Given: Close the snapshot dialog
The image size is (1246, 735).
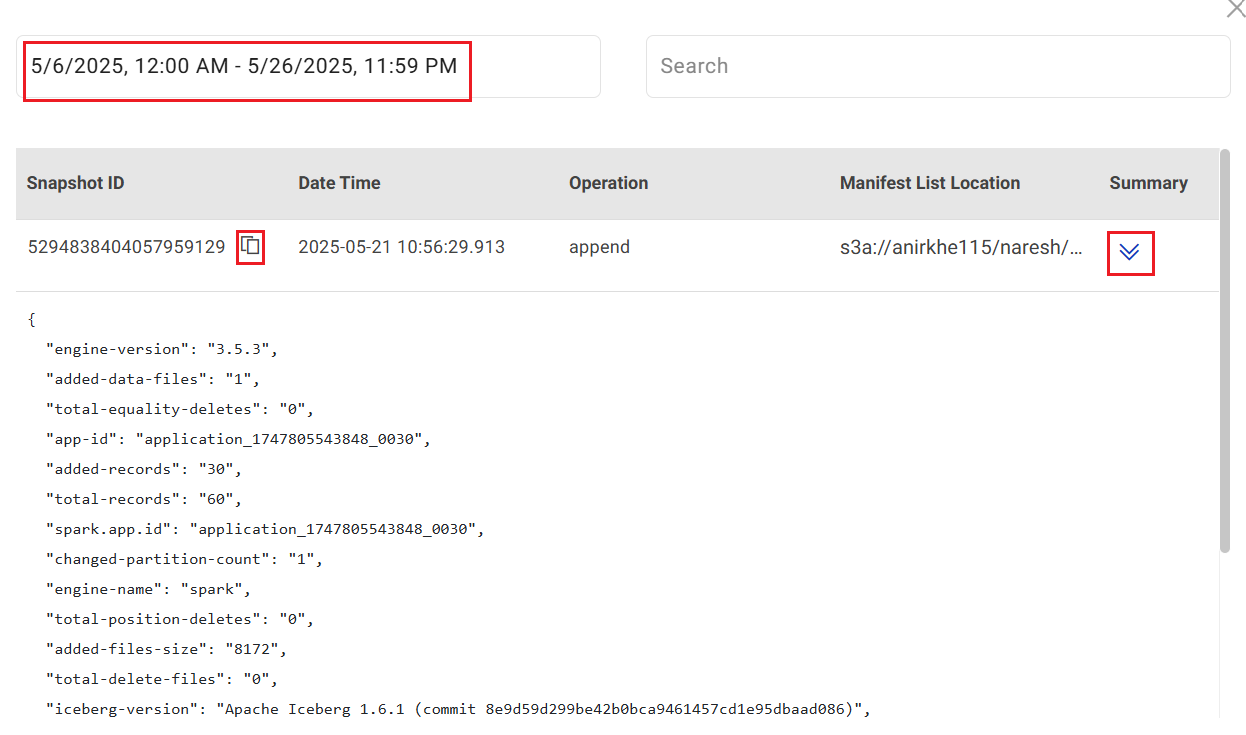Looking at the screenshot, I should [1235, 8].
